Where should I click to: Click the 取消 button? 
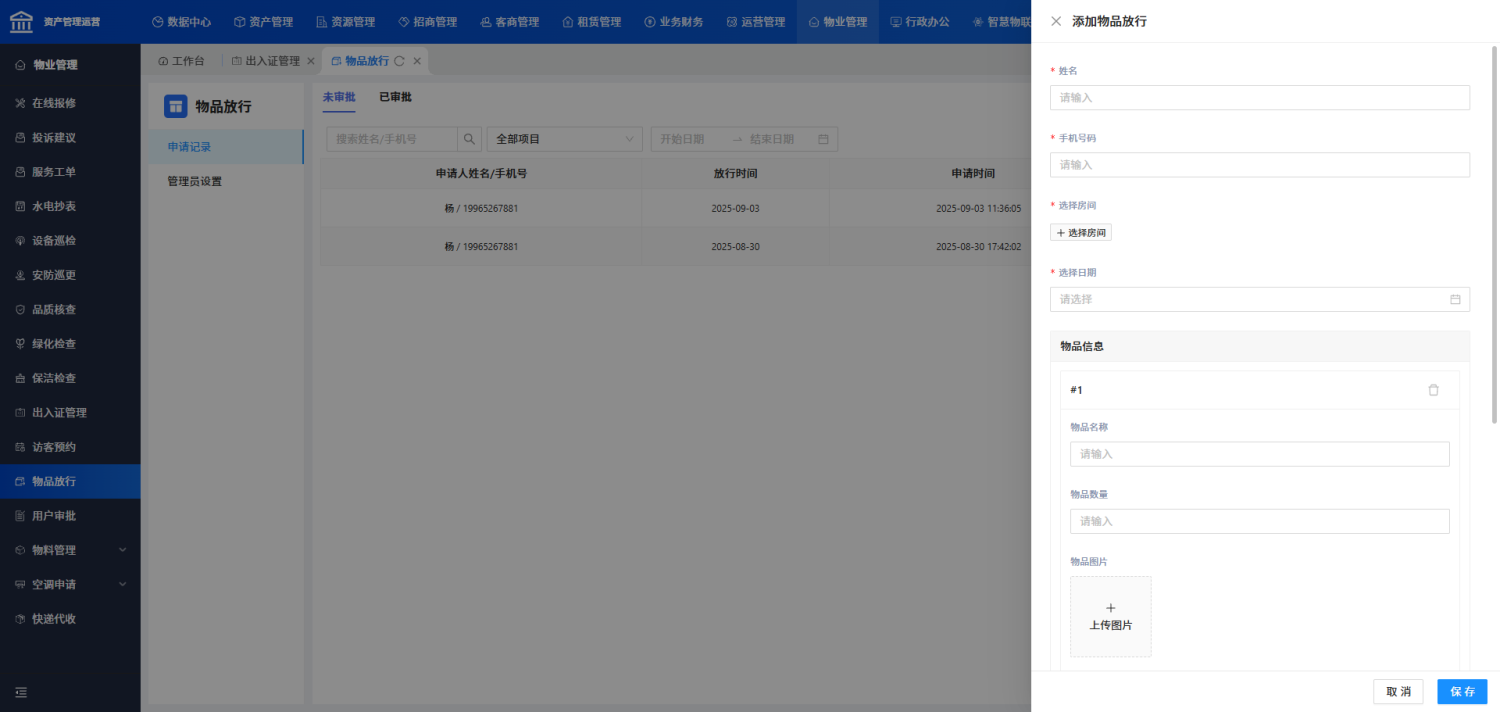pyautogui.click(x=1398, y=692)
